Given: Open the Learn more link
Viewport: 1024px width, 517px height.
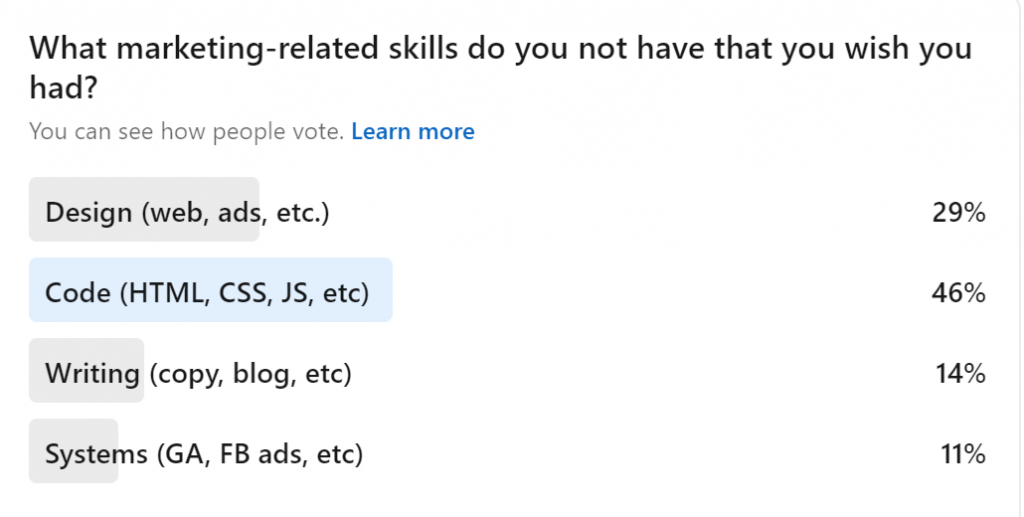Looking at the screenshot, I should [413, 131].
